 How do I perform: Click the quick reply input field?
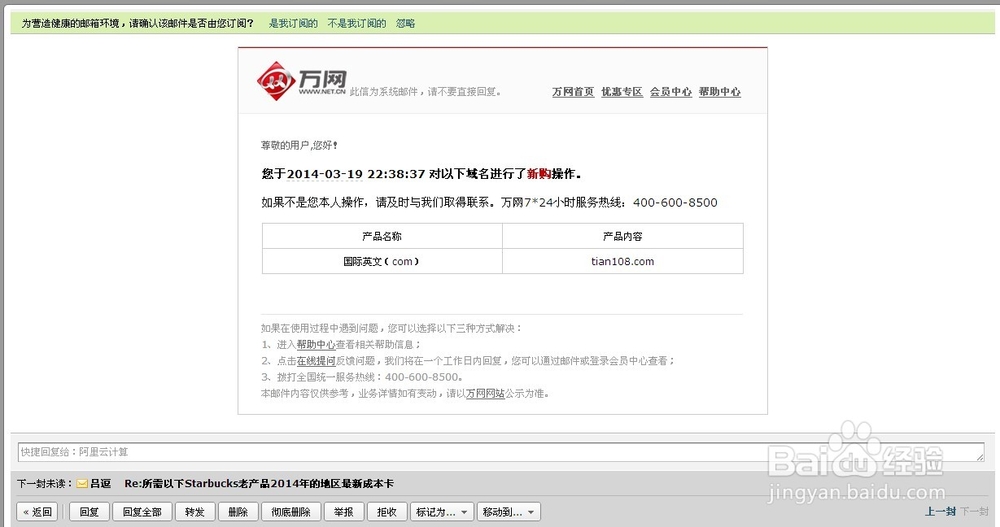(501, 452)
